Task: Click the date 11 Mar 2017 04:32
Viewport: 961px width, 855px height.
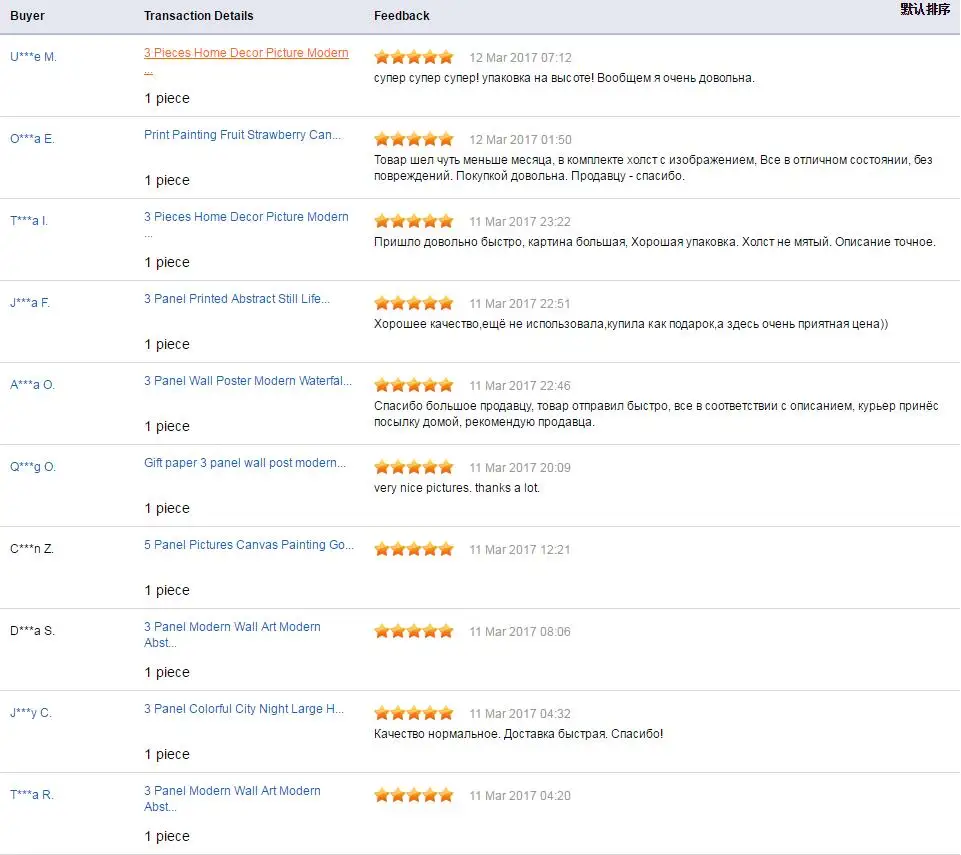Action: coord(520,713)
